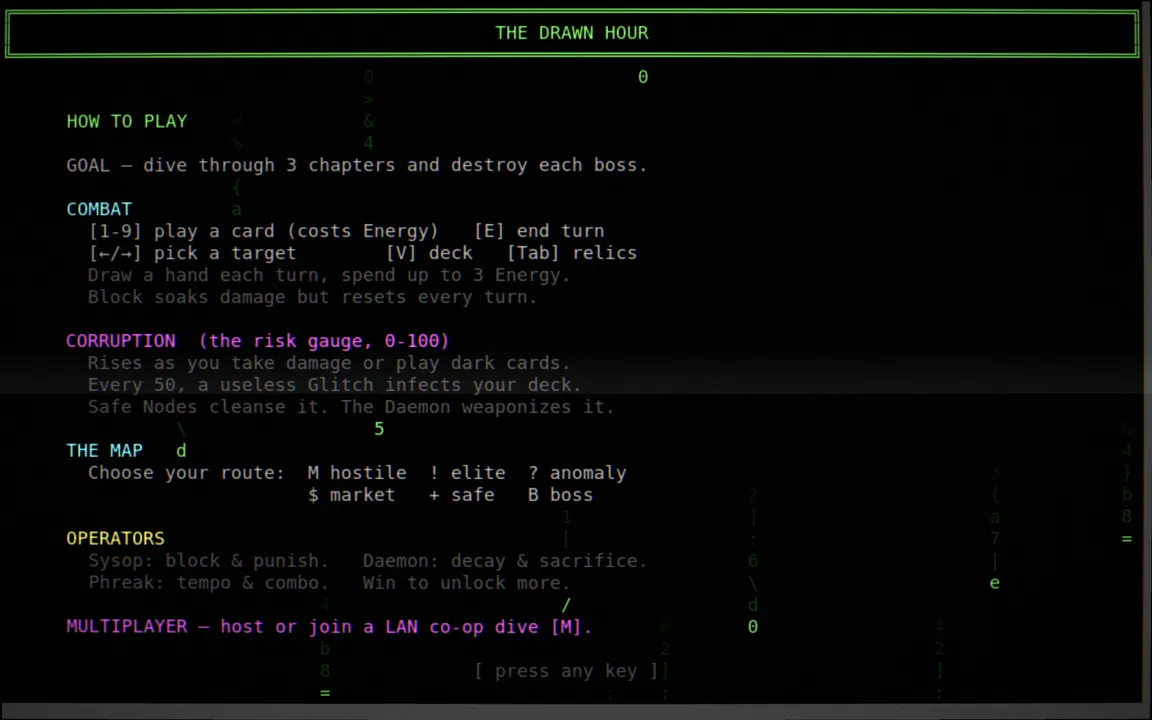
Task: Select the $ market map symbol
Action: 352,494
